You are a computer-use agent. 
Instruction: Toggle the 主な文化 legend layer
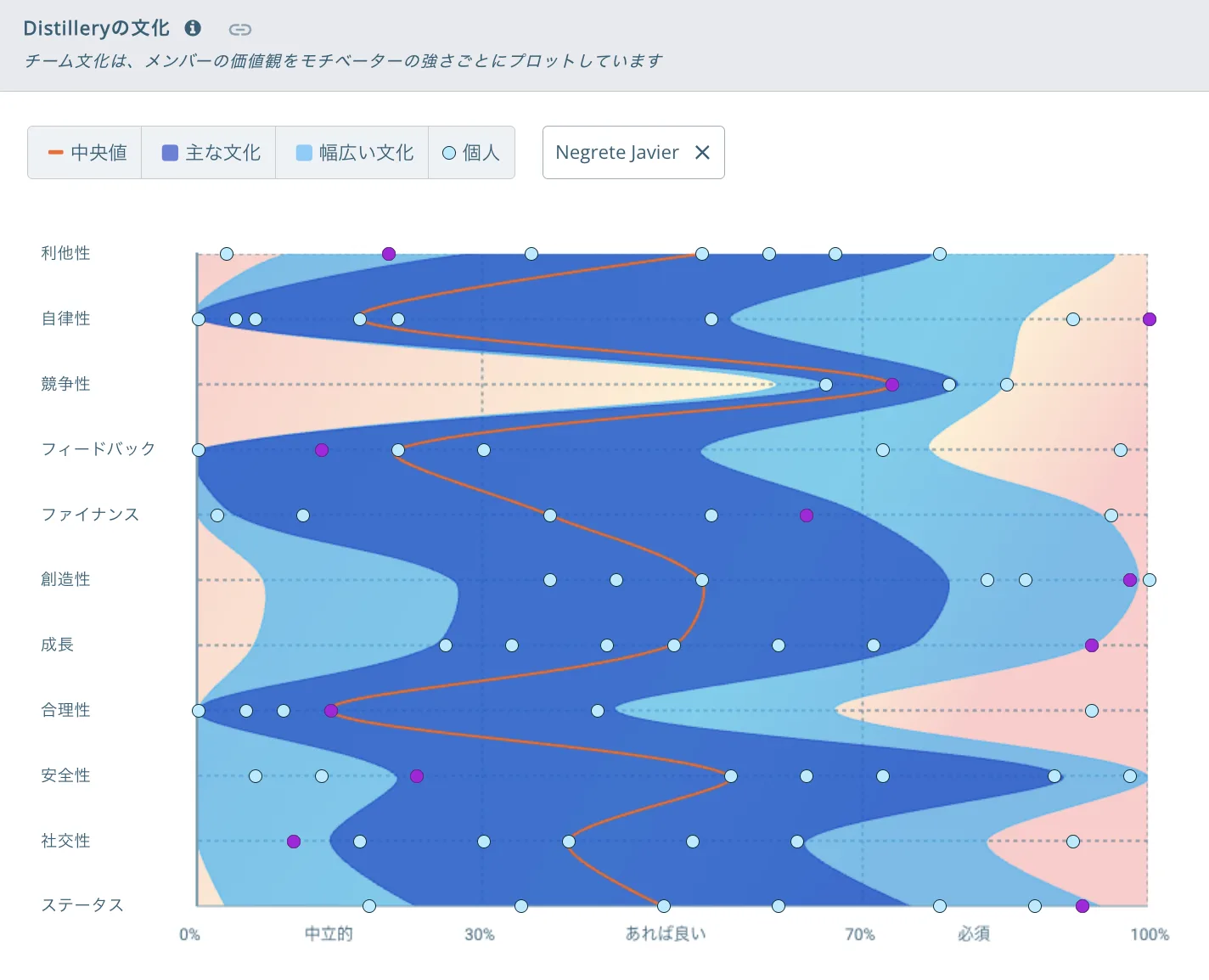[x=209, y=152]
